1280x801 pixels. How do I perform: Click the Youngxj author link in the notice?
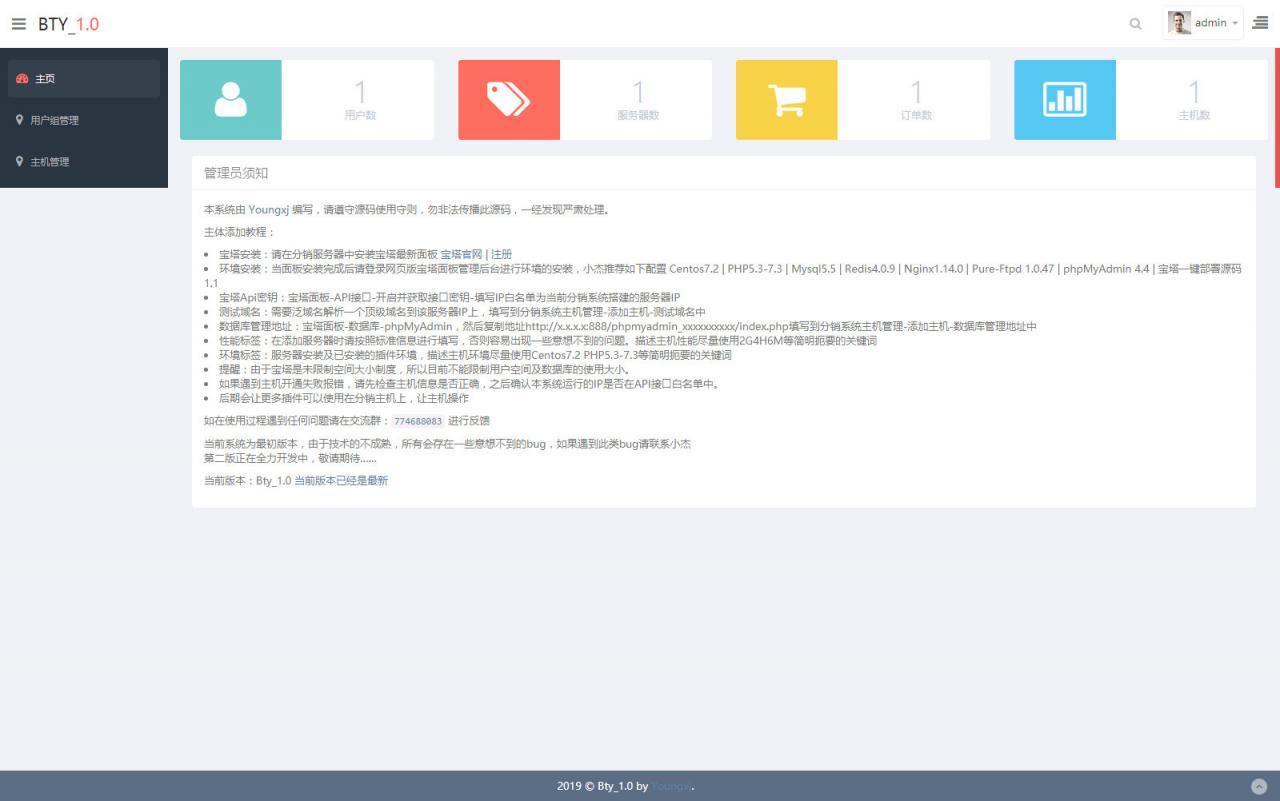[x=268, y=209]
